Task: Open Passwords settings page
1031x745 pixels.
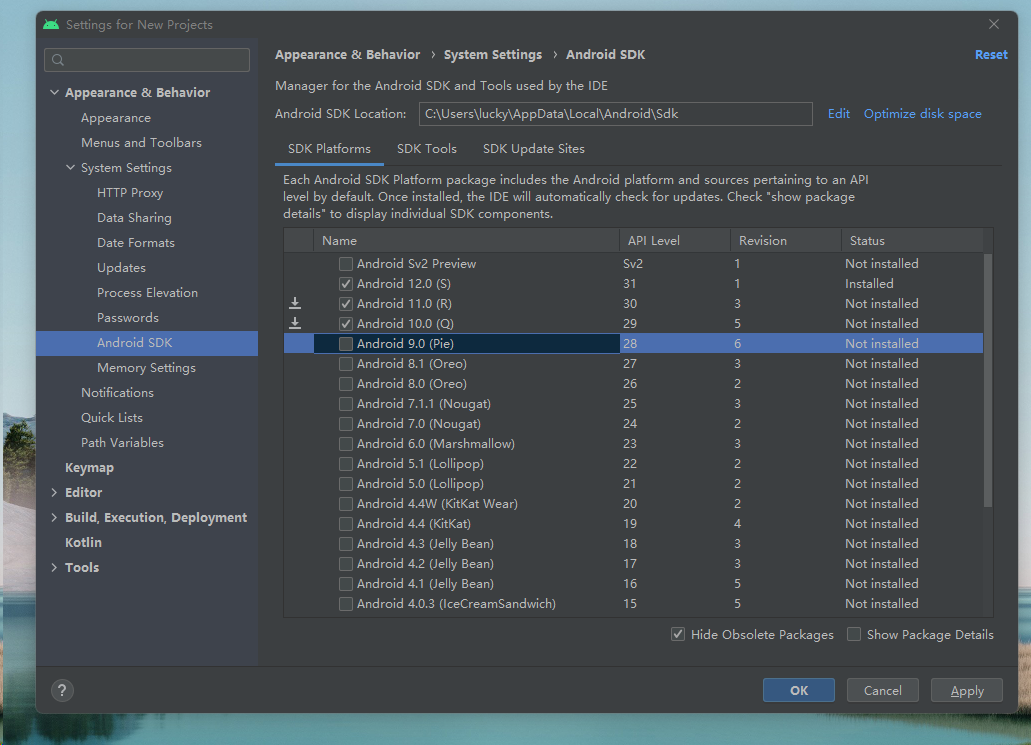Action: point(128,318)
